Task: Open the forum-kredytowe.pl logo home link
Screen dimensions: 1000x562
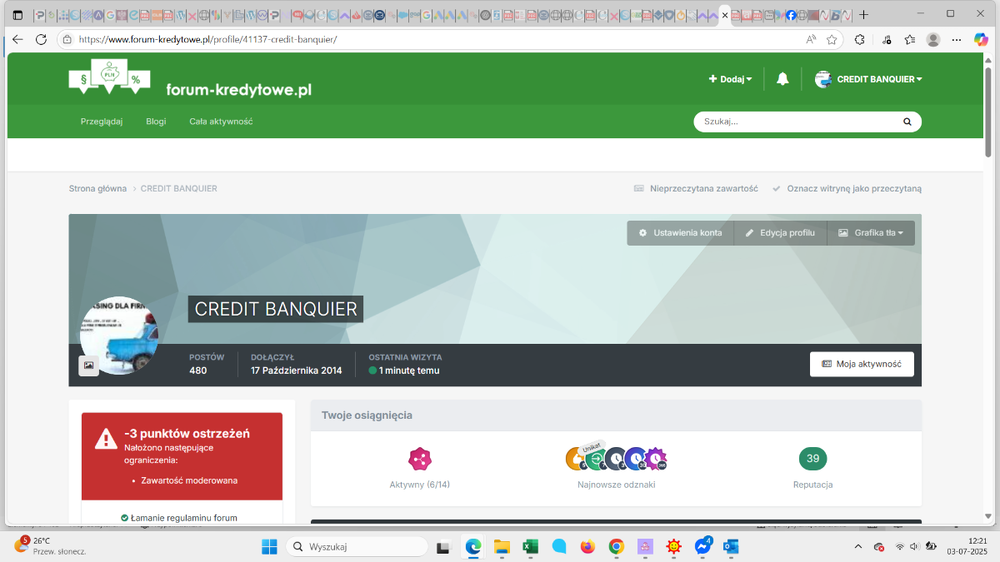Action: click(x=190, y=78)
